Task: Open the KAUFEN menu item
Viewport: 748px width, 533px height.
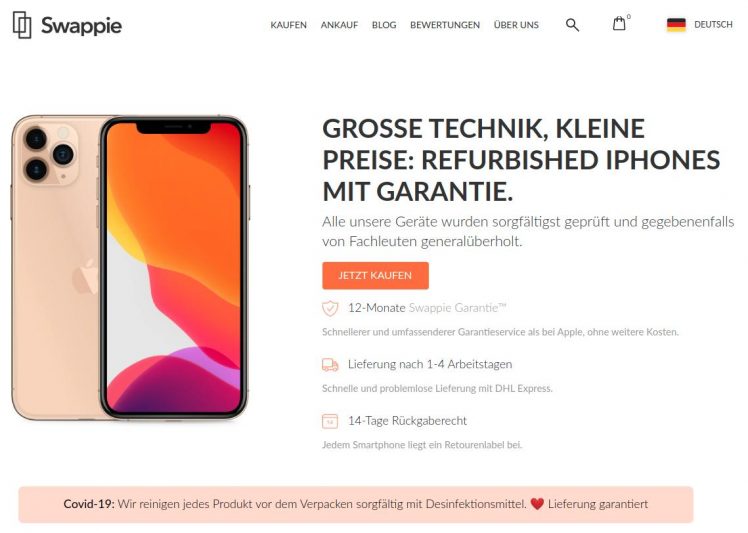Action: [288, 25]
